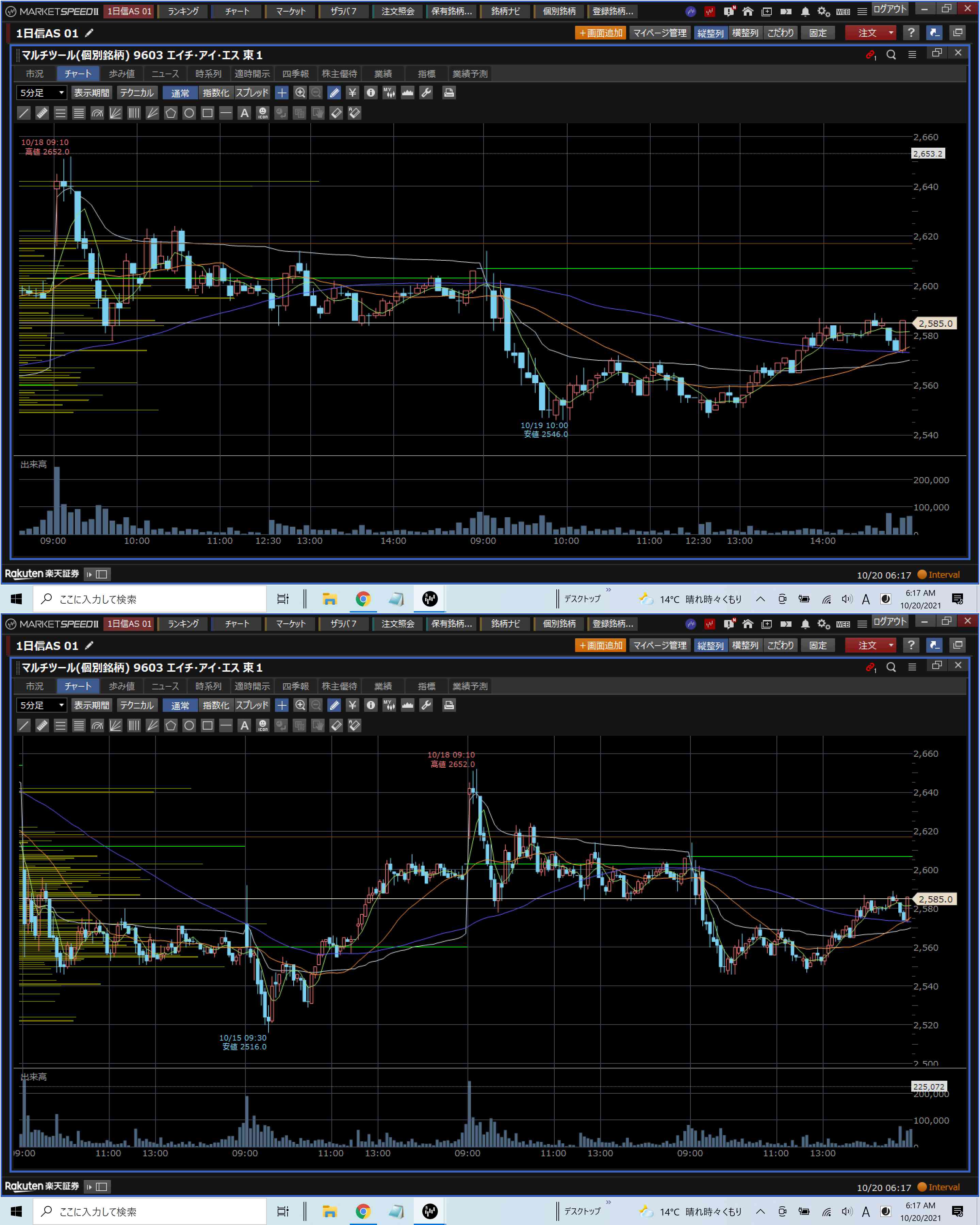This screenshot has width=980, height=1225.
Task: Click the print chart icon in lower window
Action: click(449, 705)
